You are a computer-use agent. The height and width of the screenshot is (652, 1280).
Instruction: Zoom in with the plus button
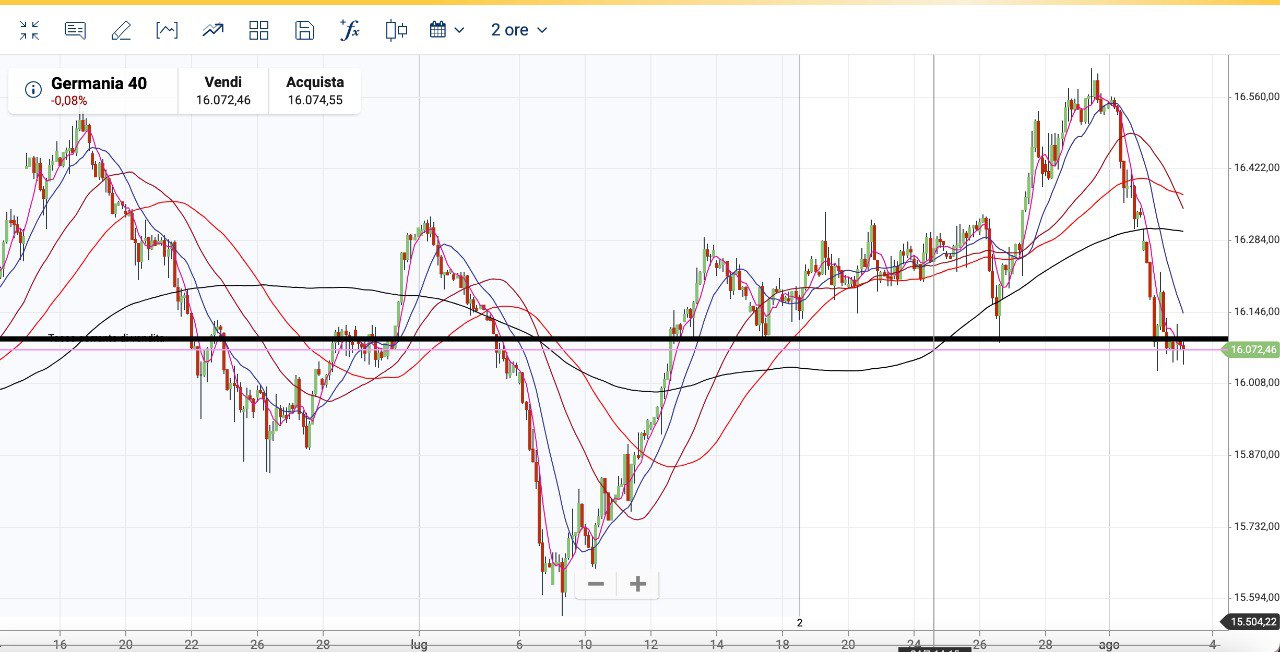[x=638, y=584]
